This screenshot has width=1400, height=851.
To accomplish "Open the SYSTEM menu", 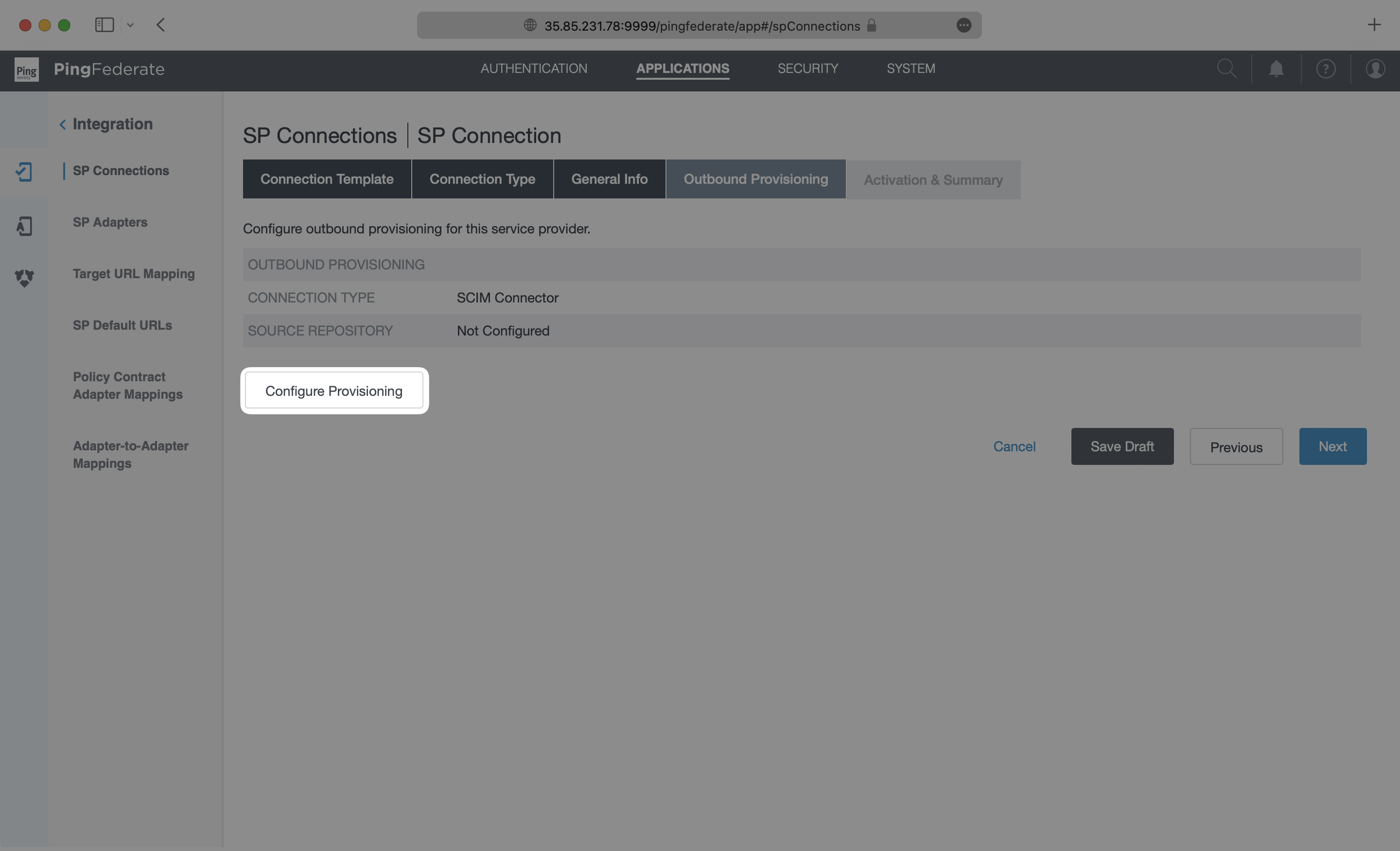I will 911,68.
